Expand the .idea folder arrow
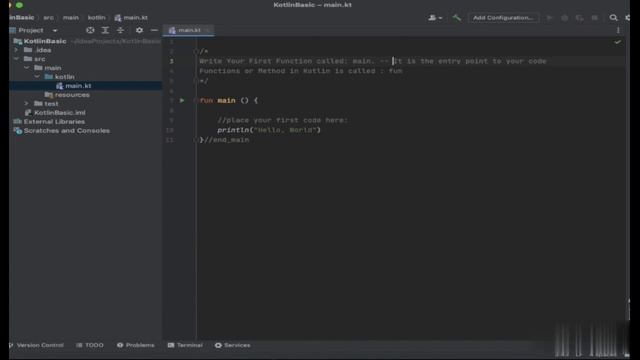This screenshot has width=640, height=360. click(x=16, y=50)
